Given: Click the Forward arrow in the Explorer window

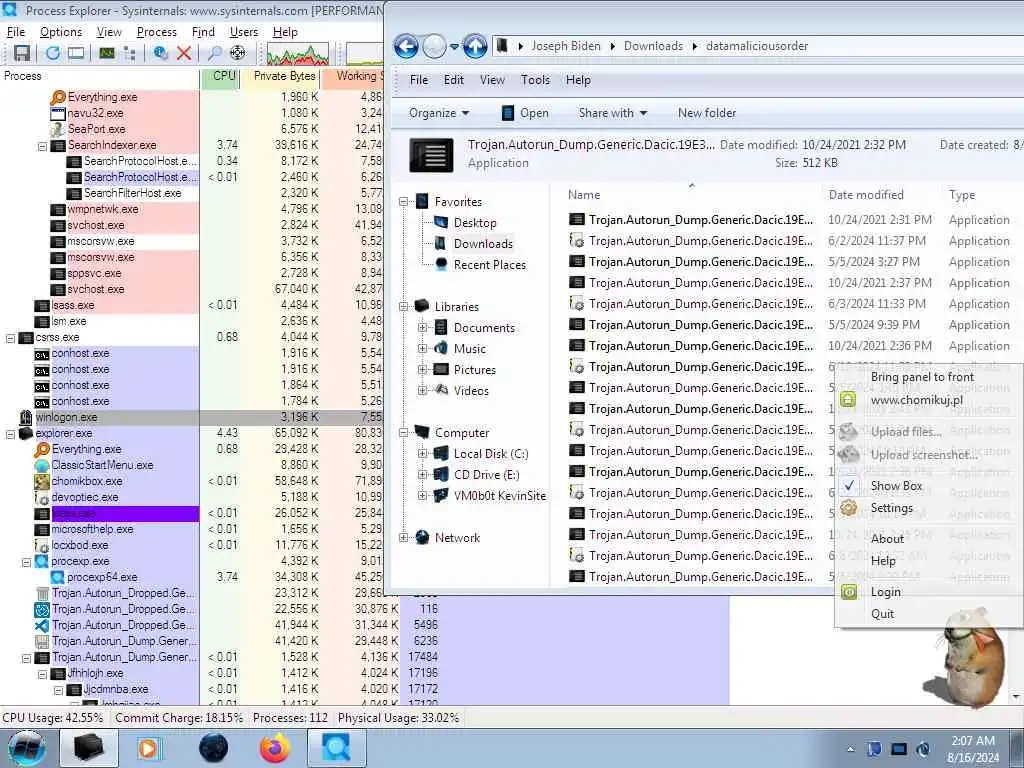Looking at the screenshot, I should [434, 46].
